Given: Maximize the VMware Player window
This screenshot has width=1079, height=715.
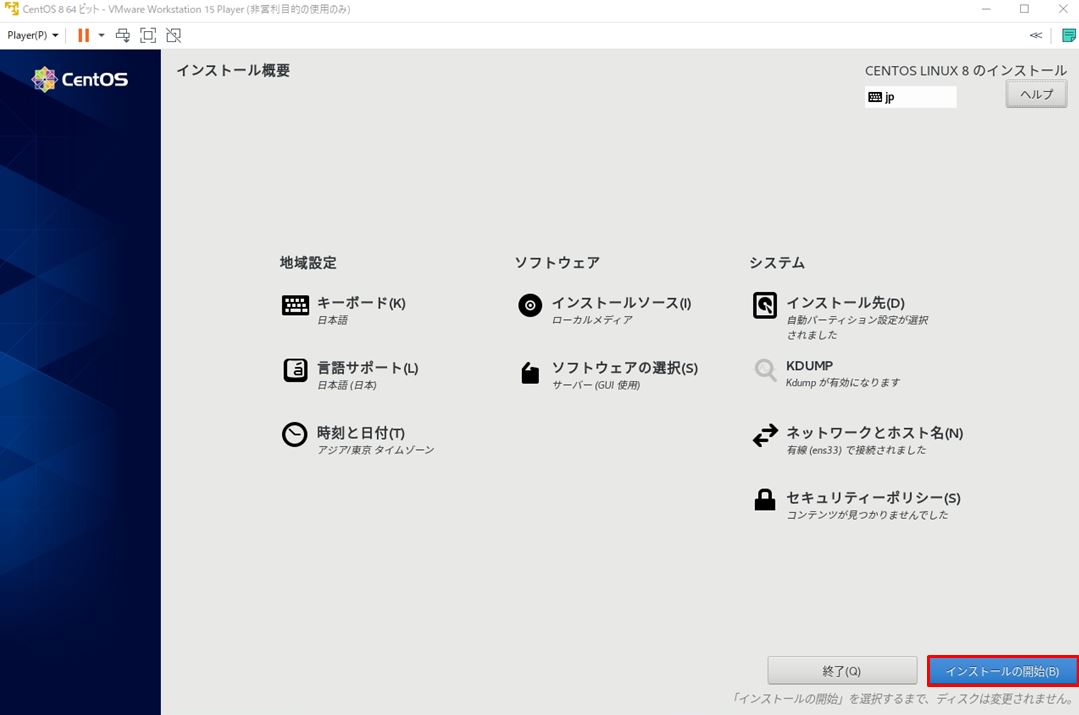Looking at the screenshot, I should click(1025, 9).
